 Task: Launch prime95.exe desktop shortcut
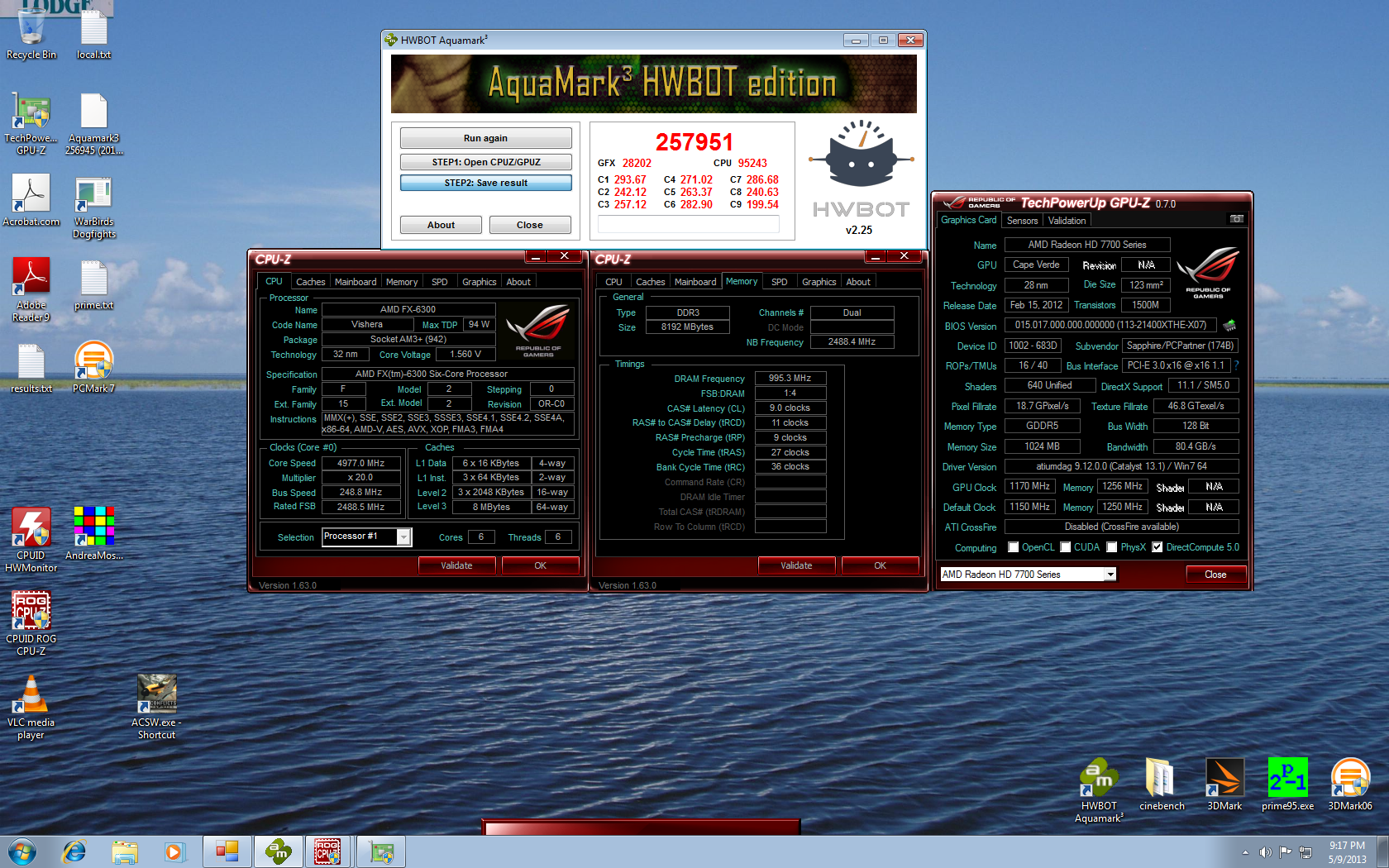coord(1287,785)
